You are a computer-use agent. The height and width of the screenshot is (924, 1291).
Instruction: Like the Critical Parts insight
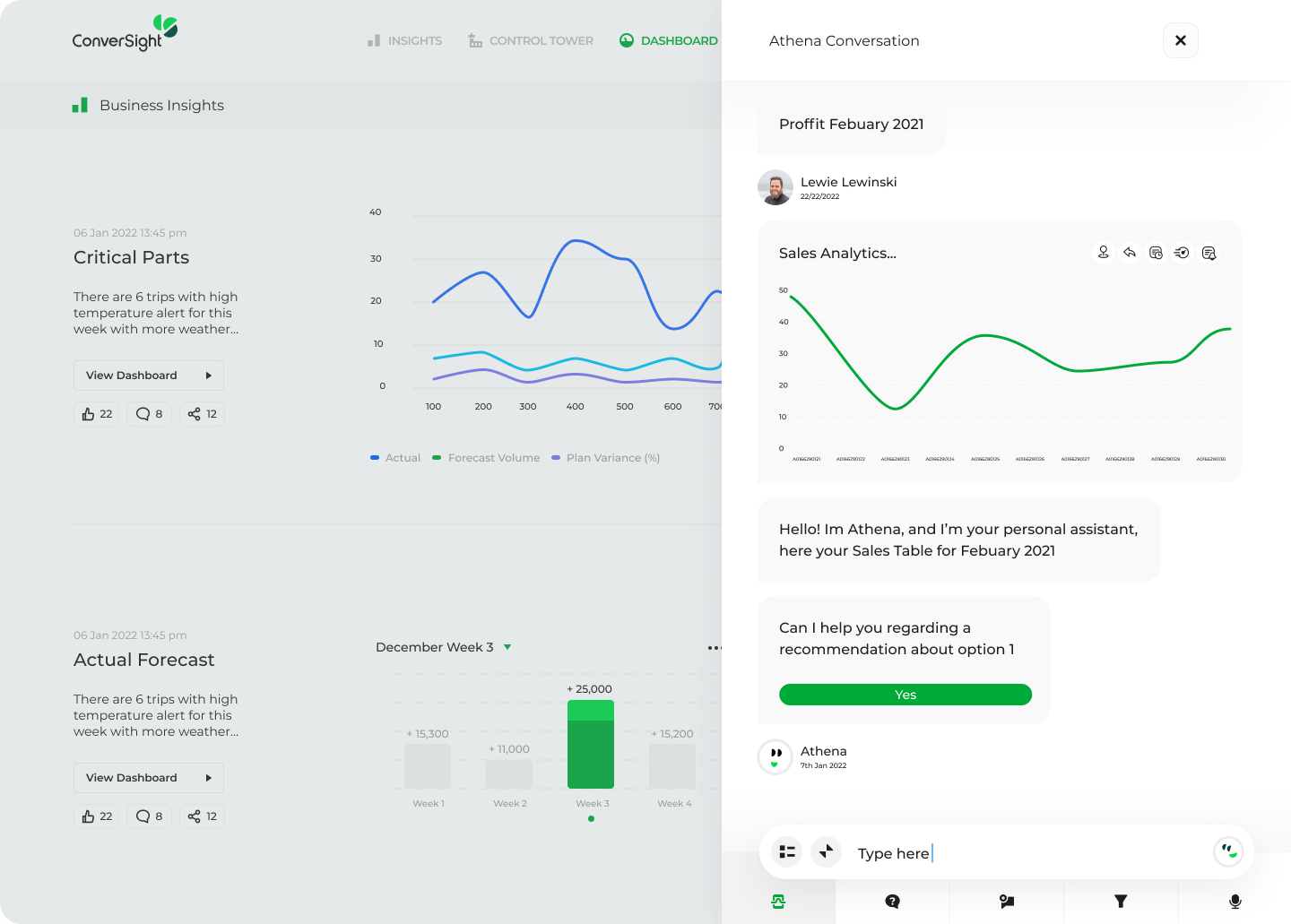[x=97, y=414]
